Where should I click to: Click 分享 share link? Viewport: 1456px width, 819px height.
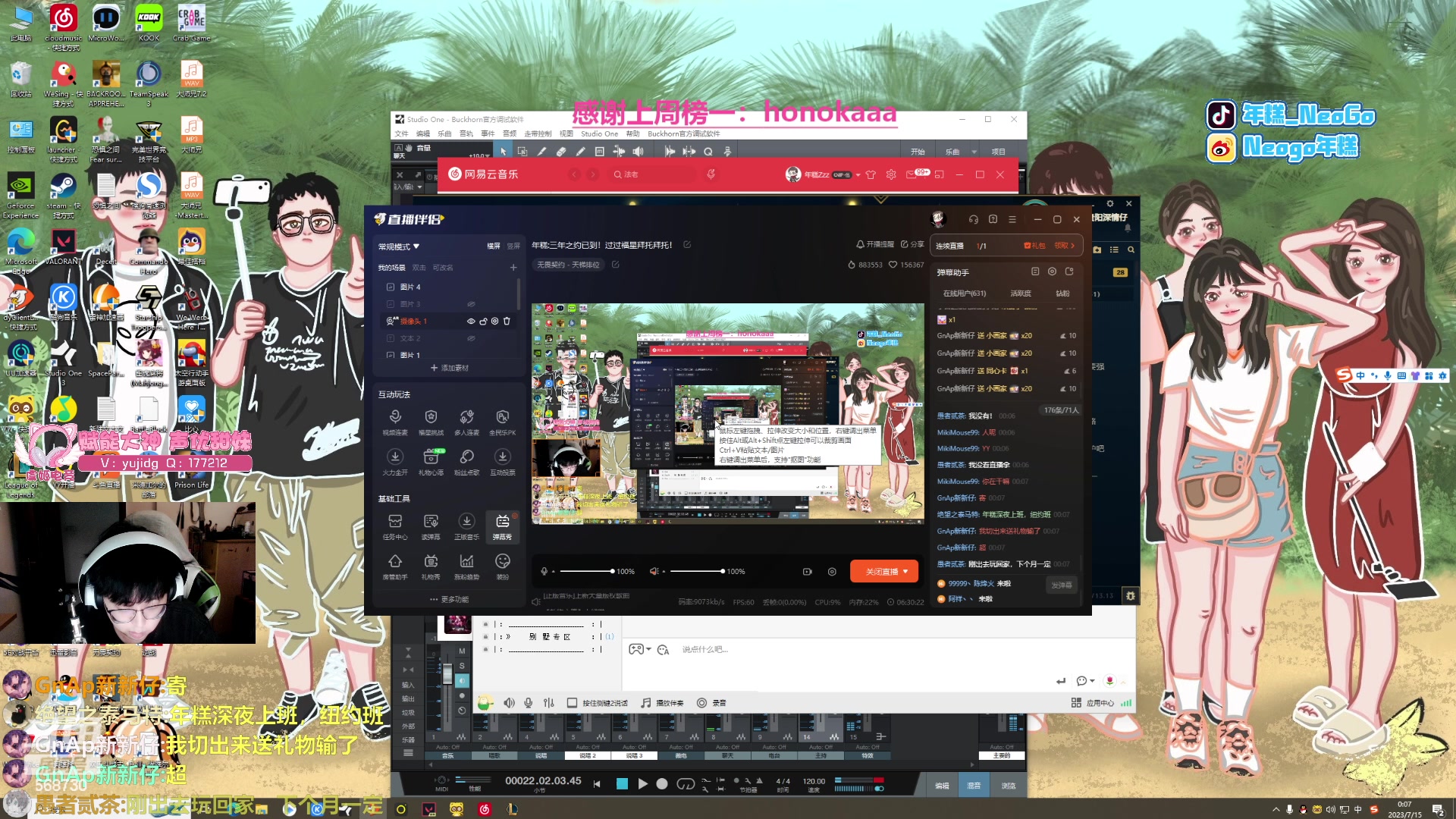[x=912, y=244]
